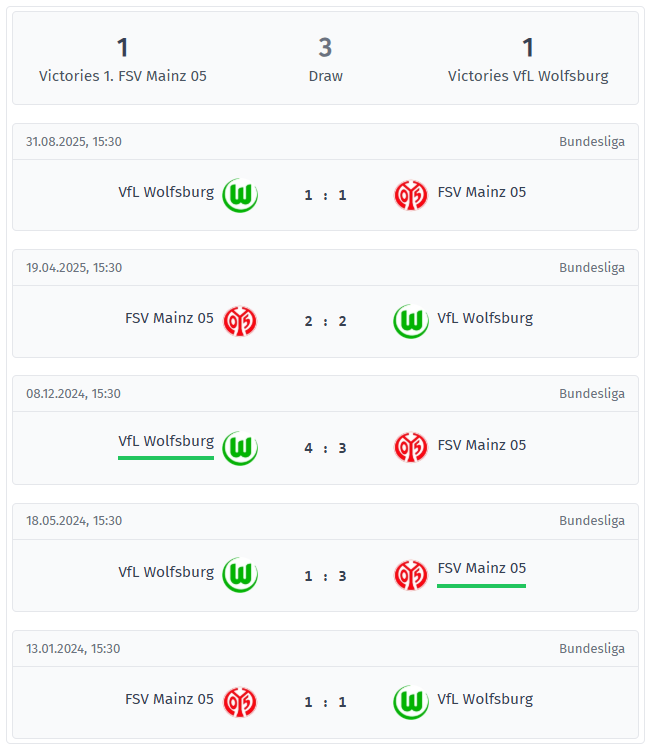Open the 2 : 2 match score

[325, 321]
